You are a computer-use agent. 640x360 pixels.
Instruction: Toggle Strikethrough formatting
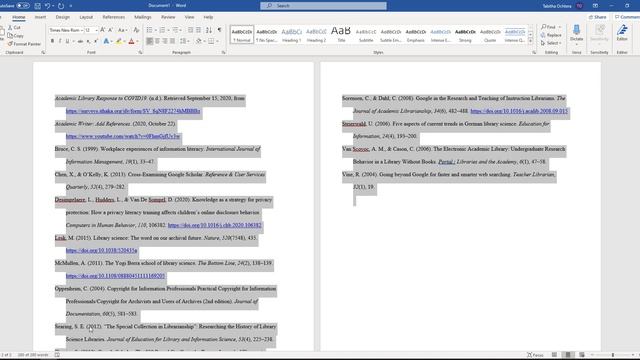click(80, 41)
